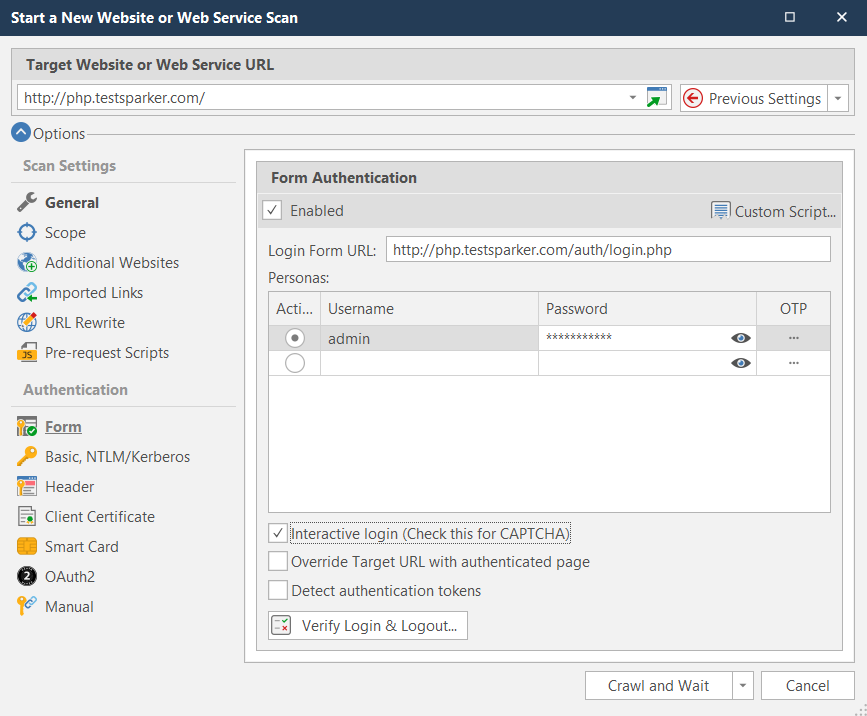Viewport: 867px width, 716px height.
Task: Expand the Previous Settings dropdown arrow
Action: (837, 97)
